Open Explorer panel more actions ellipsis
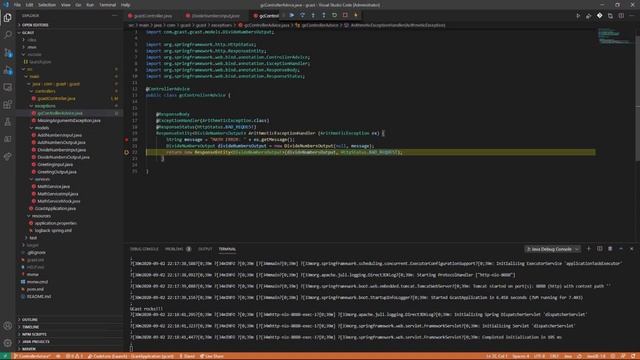 (x=114, y=16)
